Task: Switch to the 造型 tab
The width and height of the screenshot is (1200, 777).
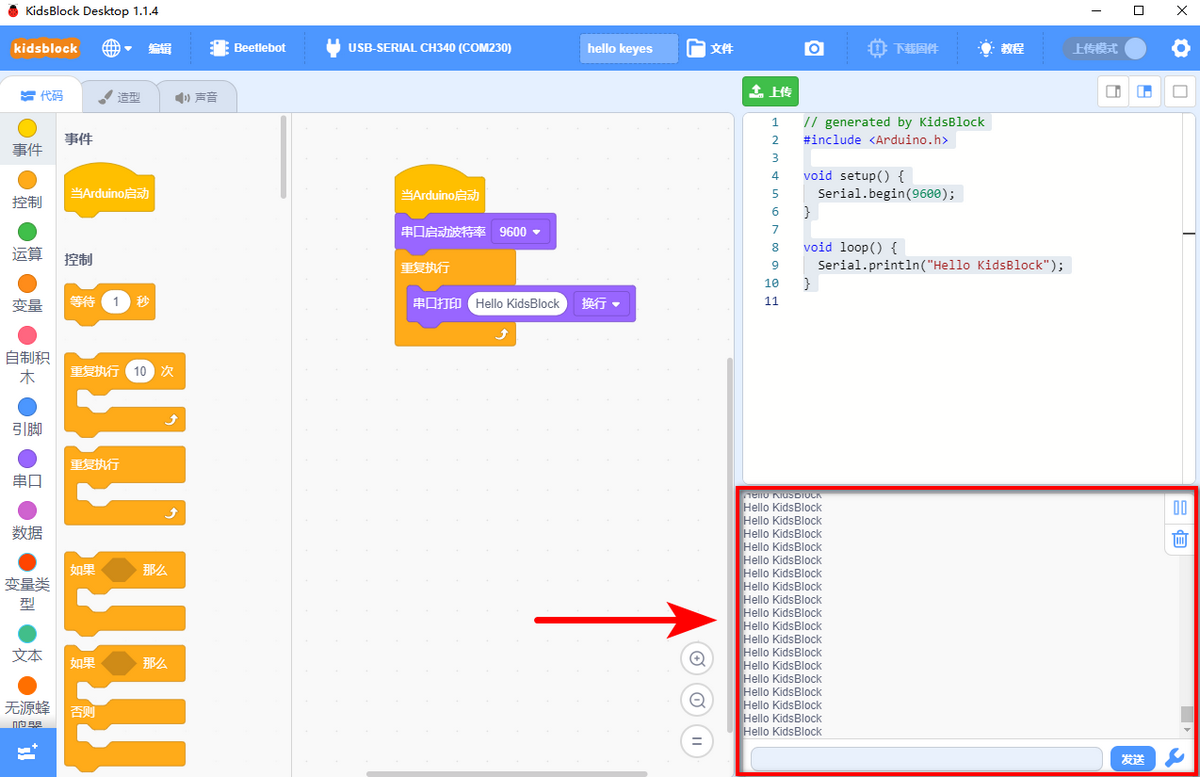Action: [x=119, y=97]
